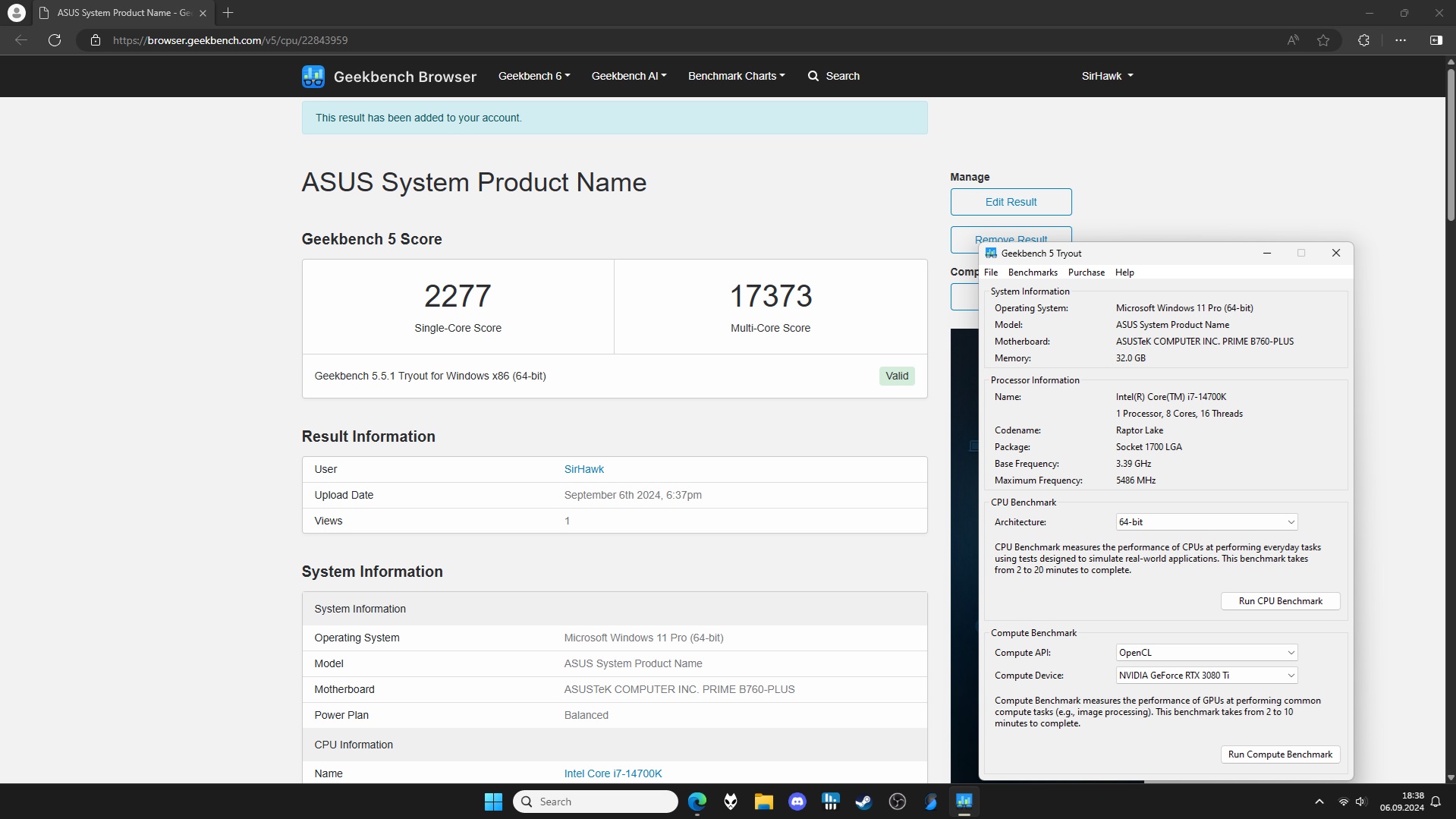The width and height of the screenshot is (1456, 819).
Task: Open the SirHawk account dropdown
Action: (1107, 76)
